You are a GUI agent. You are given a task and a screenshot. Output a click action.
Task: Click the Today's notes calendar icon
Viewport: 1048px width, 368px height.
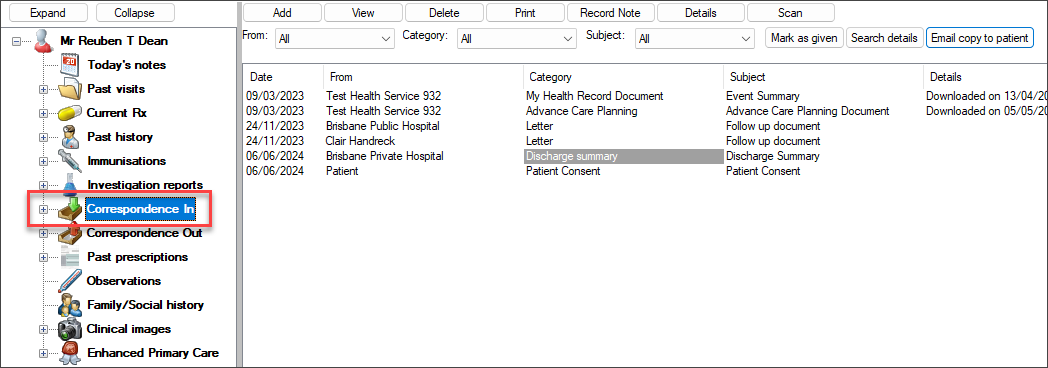tap(70, 65)
